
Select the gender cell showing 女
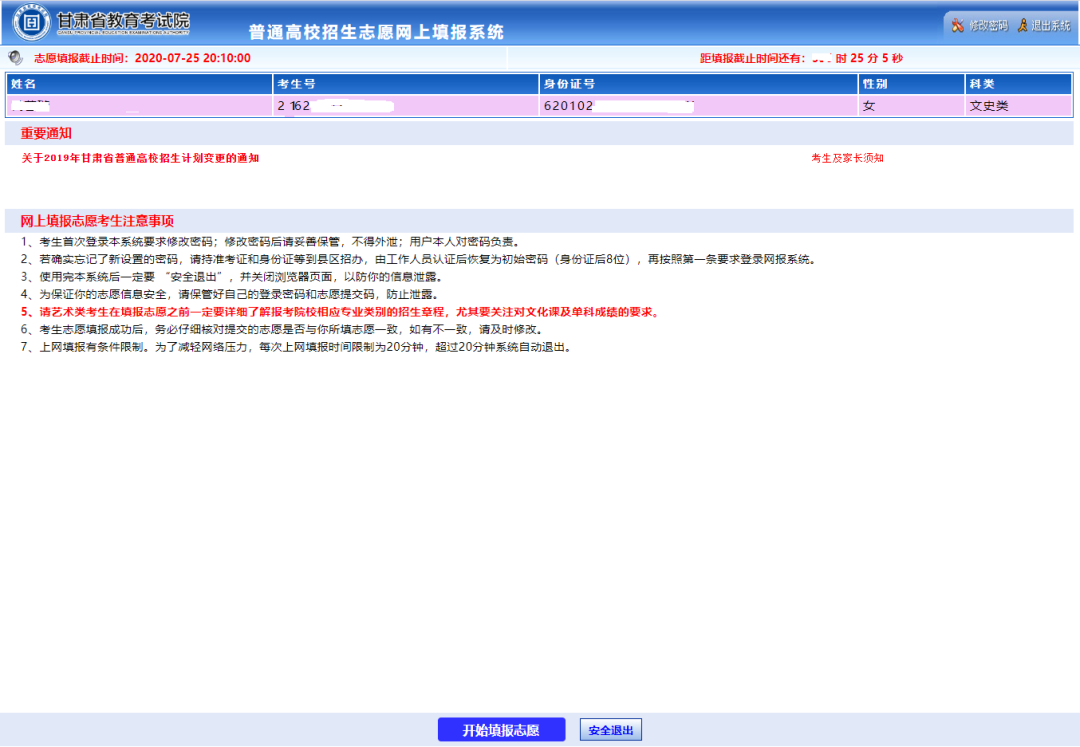coord(868,105)
